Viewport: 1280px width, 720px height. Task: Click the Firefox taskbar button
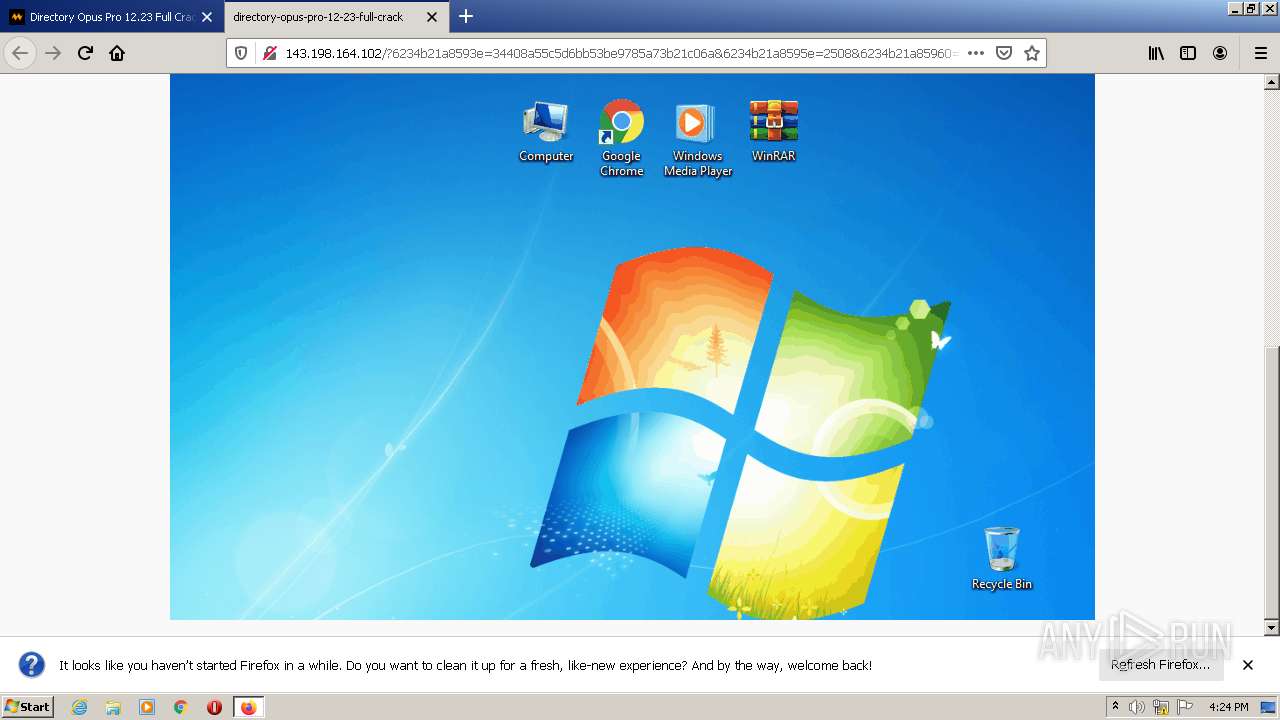click(x=248, y=707)
